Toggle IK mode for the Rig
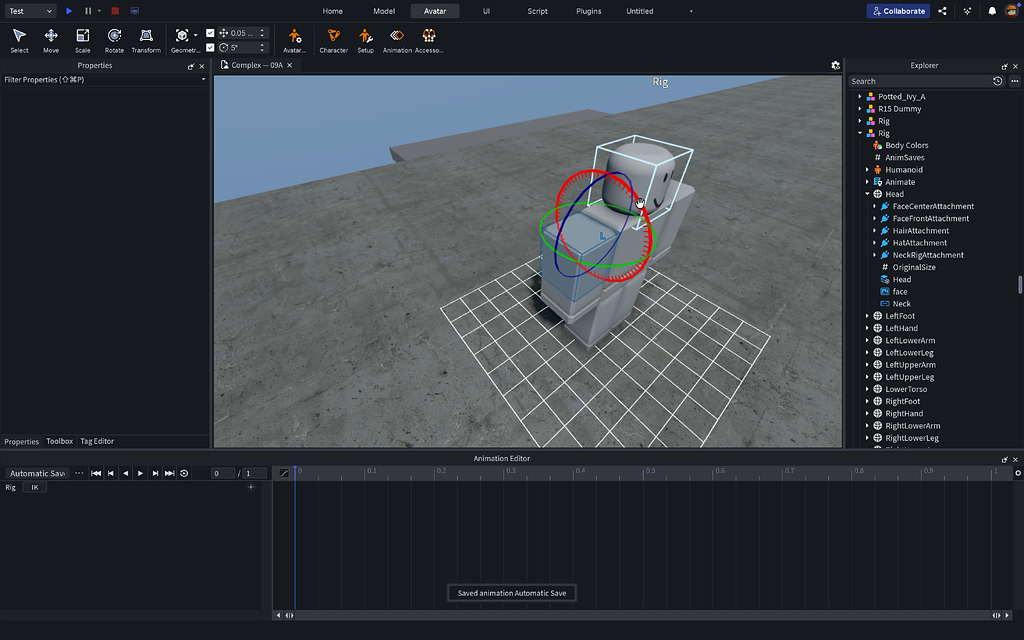 [x=35, y=487]
